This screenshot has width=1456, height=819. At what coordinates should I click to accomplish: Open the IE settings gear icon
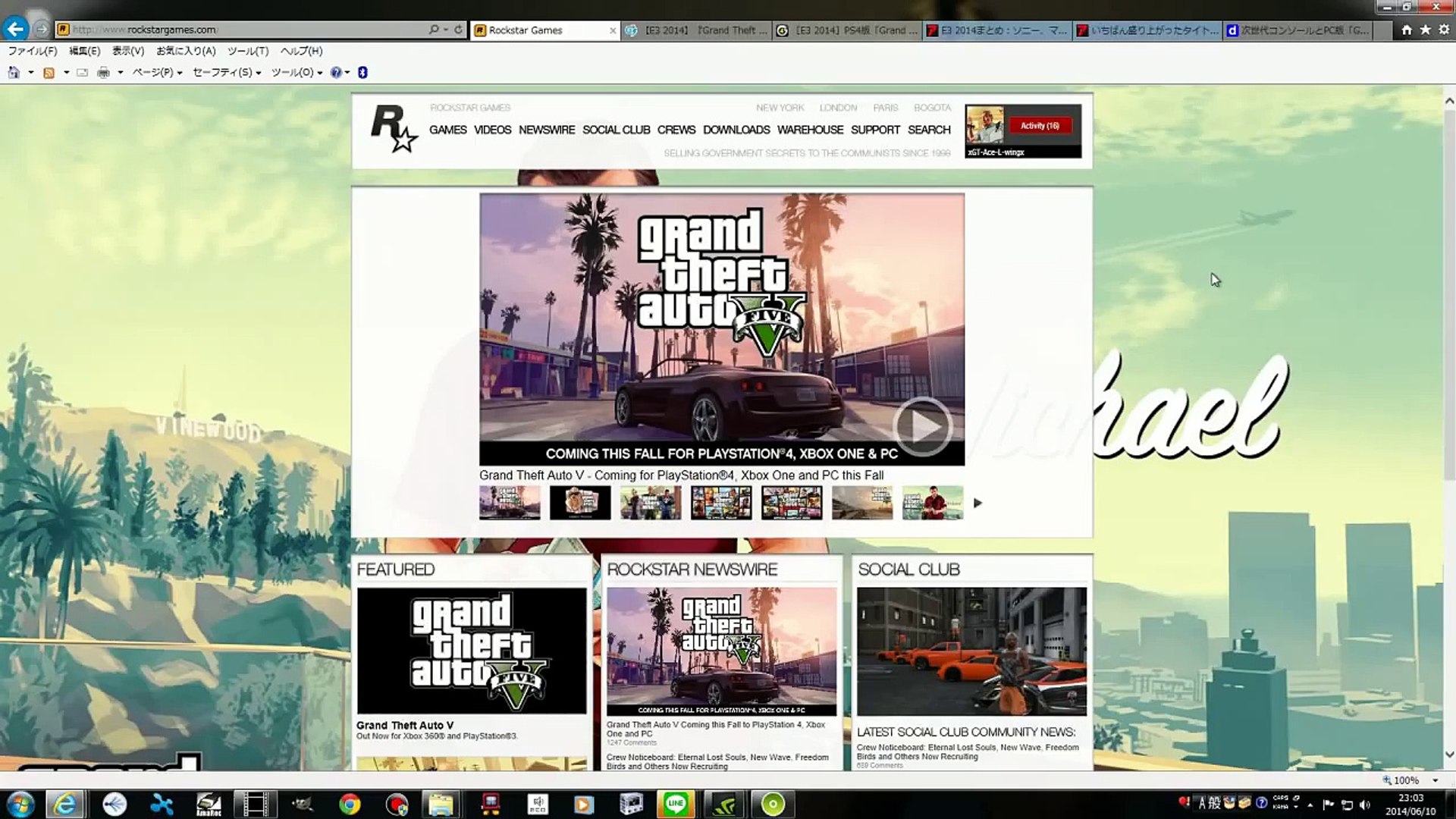pyautogui.click(x=1444, y=30)
